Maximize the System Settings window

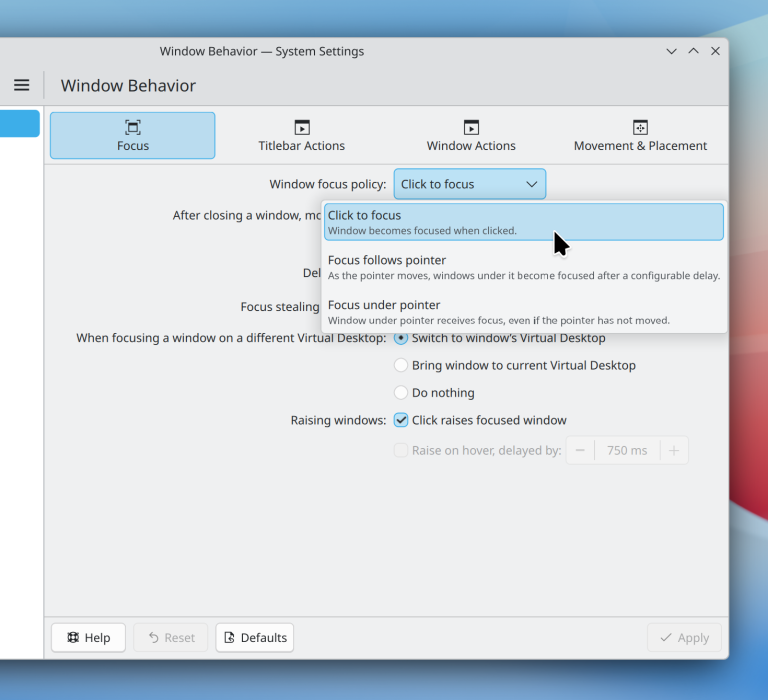(694, 51)
